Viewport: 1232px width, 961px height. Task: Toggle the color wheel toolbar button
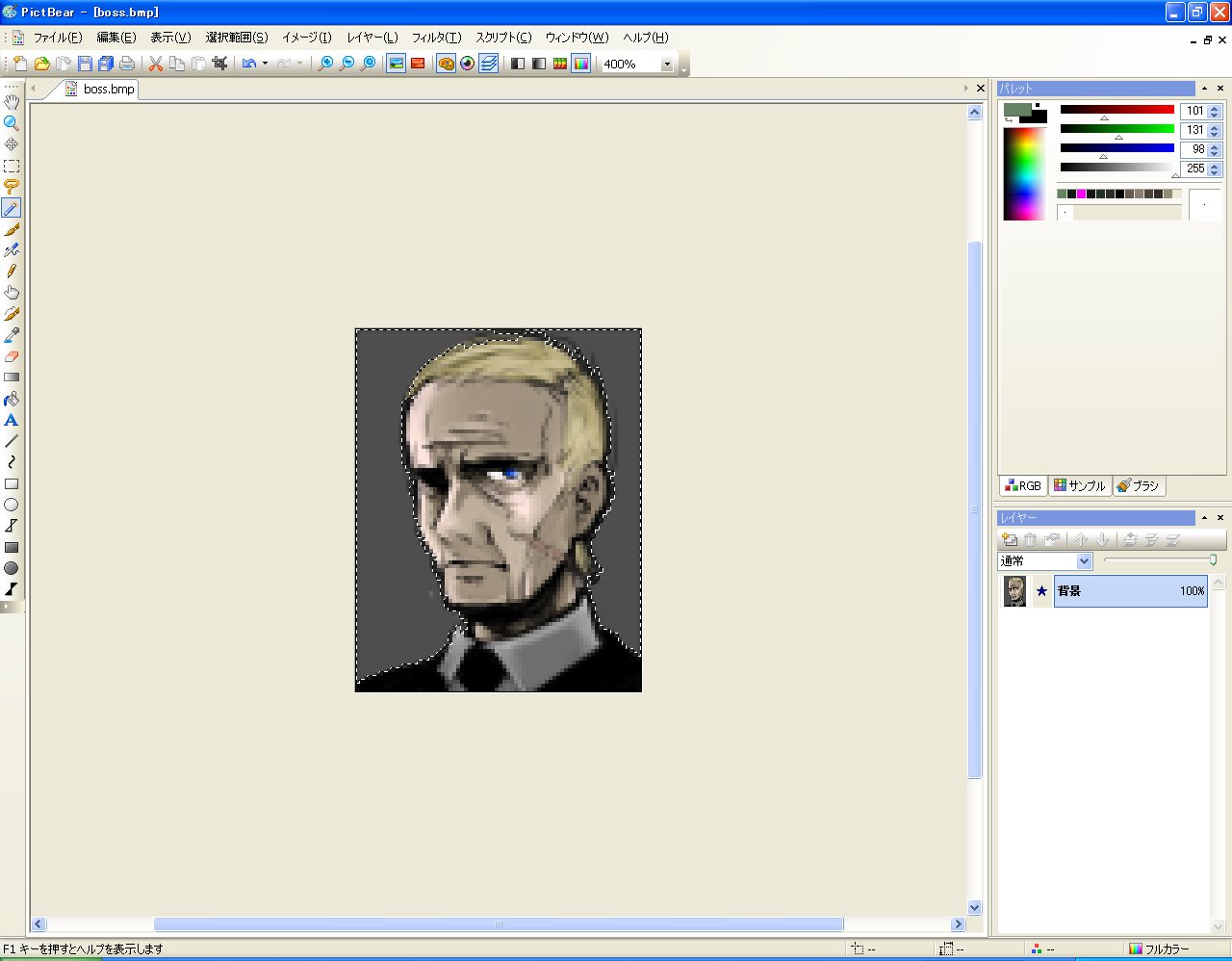[468, 64]
